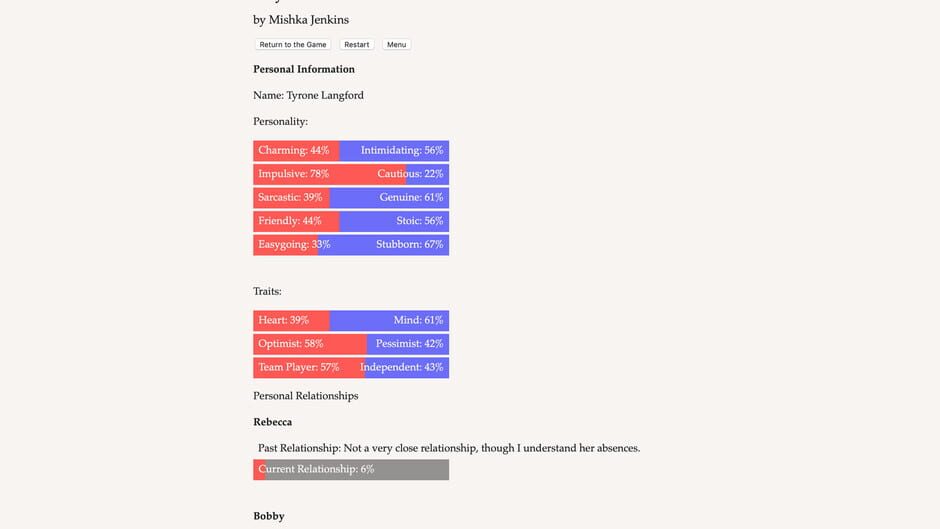Open the Menu button
This screenshot has width=940, height=529.
point(396,45)
